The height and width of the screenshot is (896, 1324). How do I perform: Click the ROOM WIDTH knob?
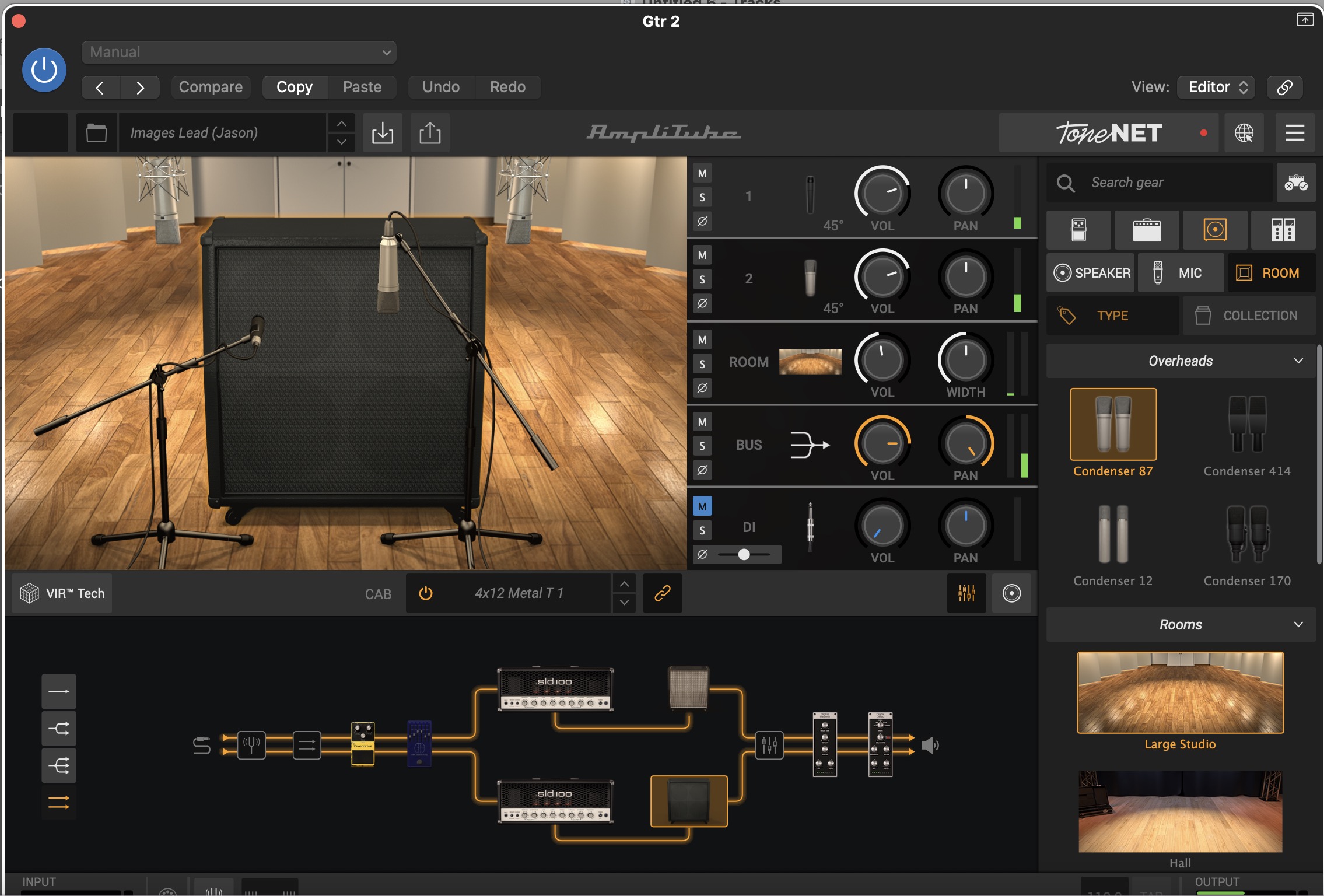click(x=966, y=360)
